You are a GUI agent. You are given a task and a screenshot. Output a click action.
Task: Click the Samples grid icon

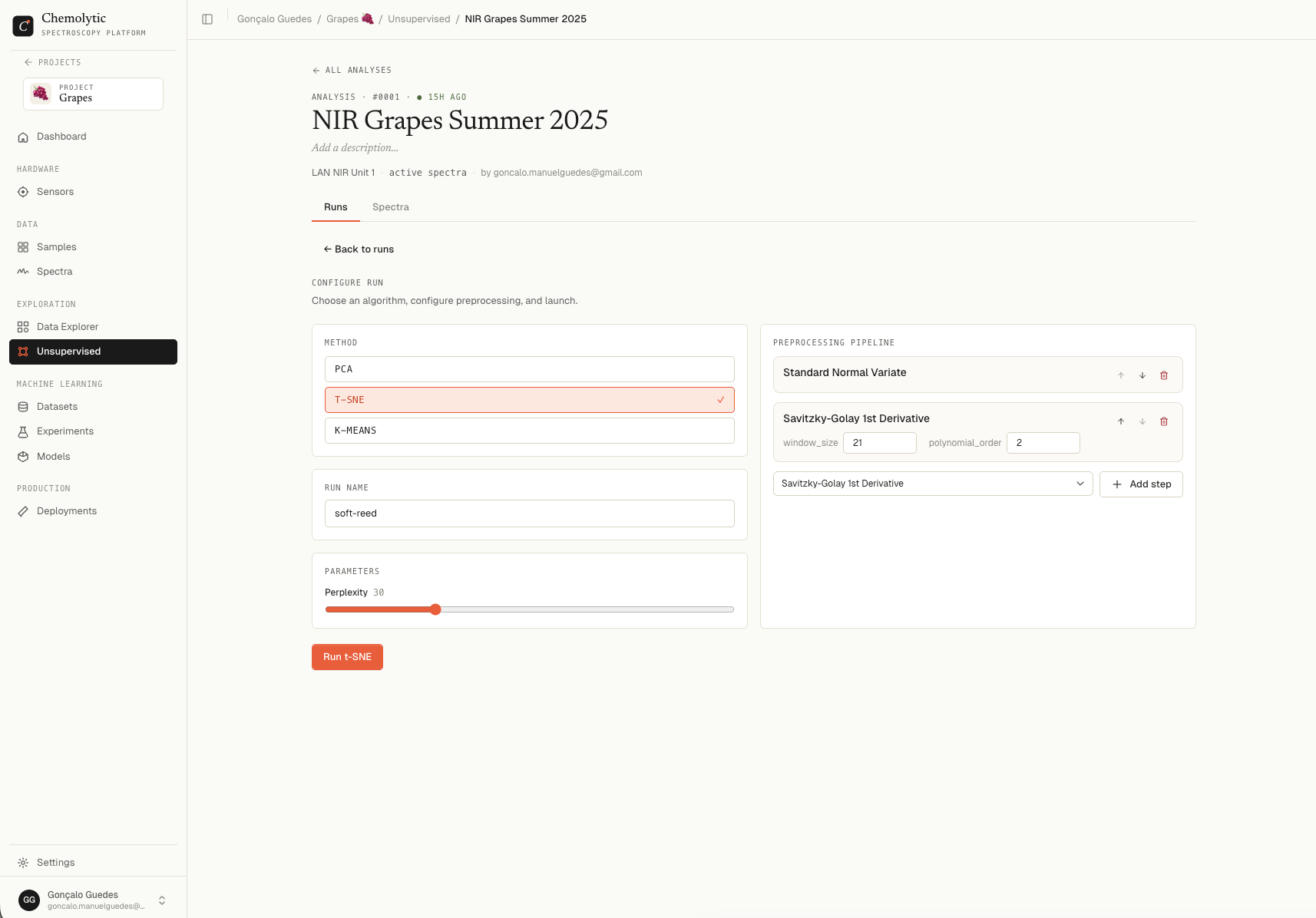click(23, 247)
